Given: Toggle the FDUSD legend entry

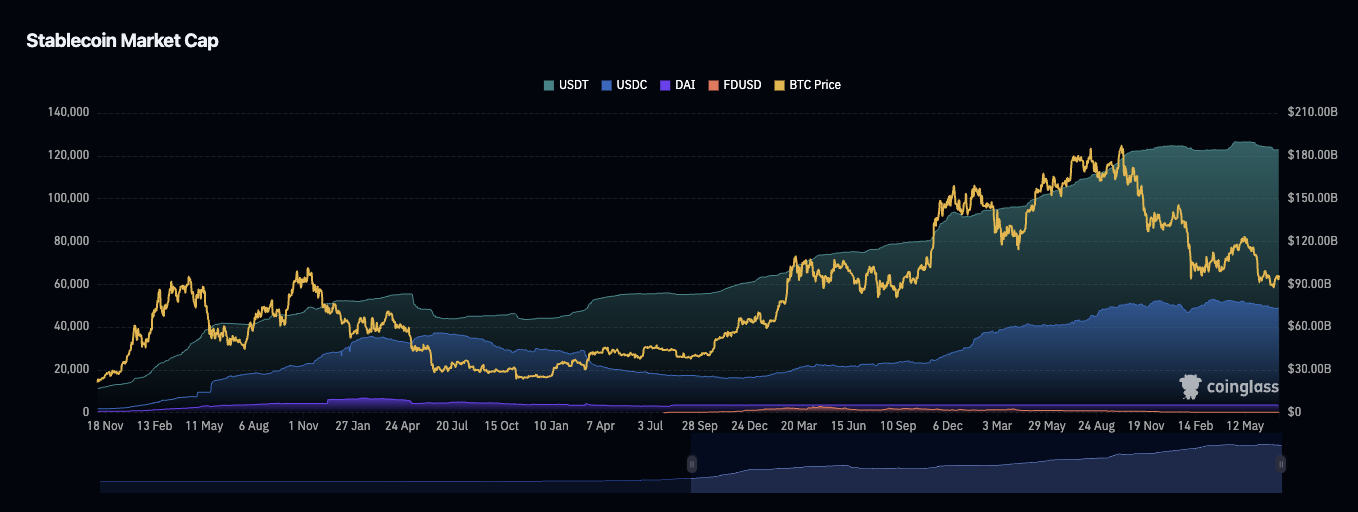Looking at the screenshot, I should tap(737, 85).
